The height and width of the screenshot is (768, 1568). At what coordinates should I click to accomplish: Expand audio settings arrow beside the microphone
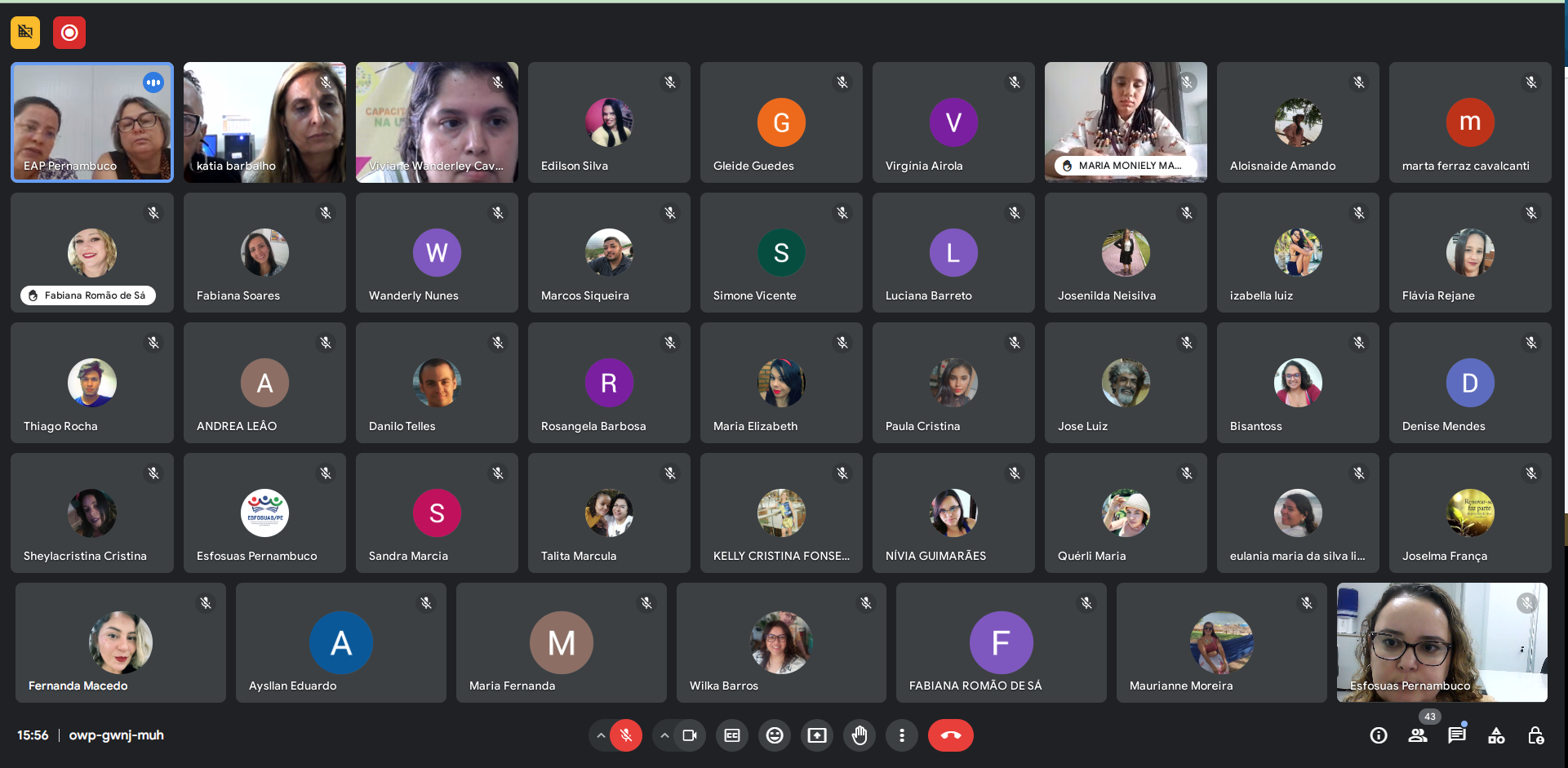point(601,735)
